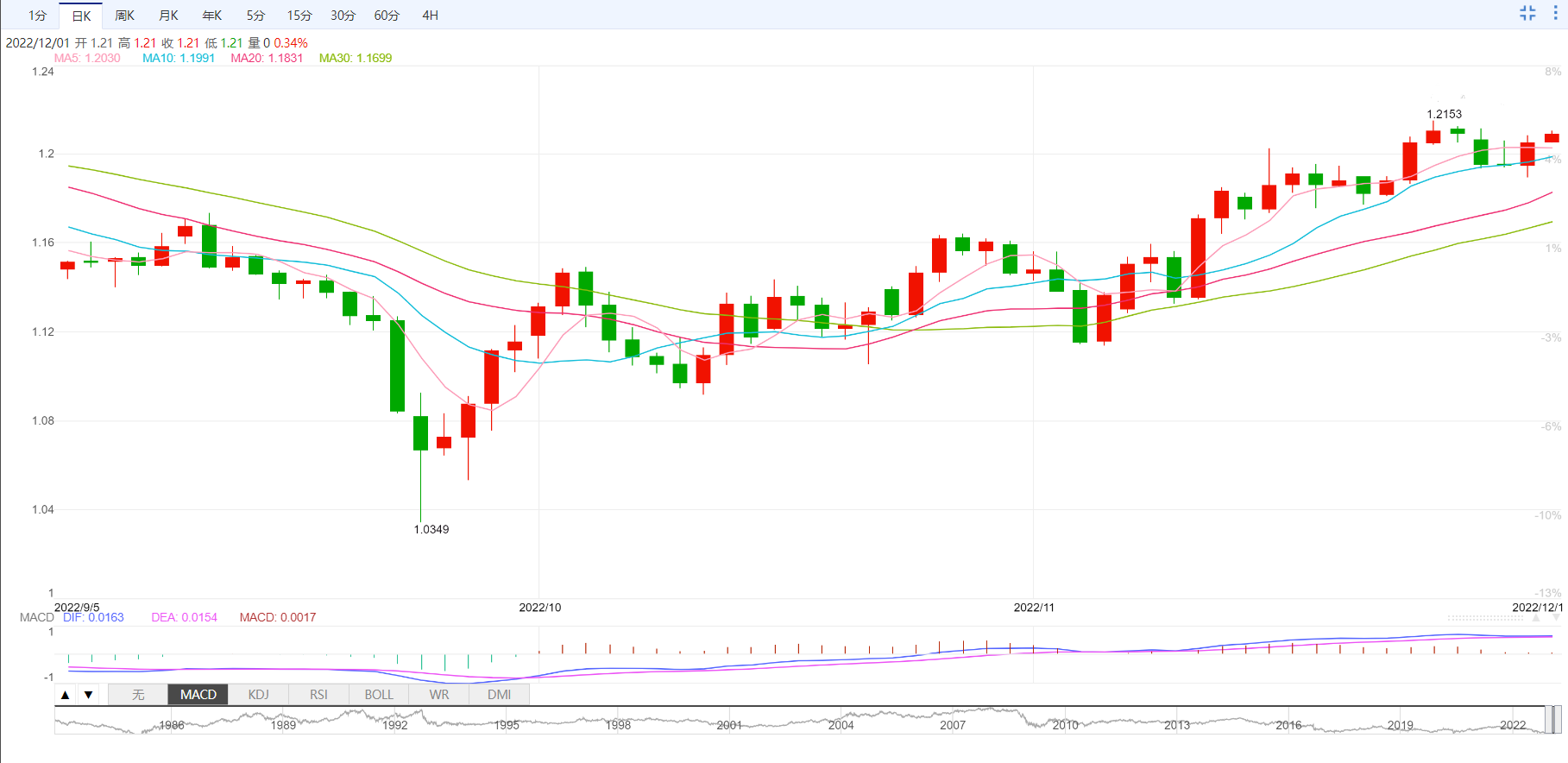Switch to the 周K weekly chart tab
1568x763 pixels.
[124, 16]
